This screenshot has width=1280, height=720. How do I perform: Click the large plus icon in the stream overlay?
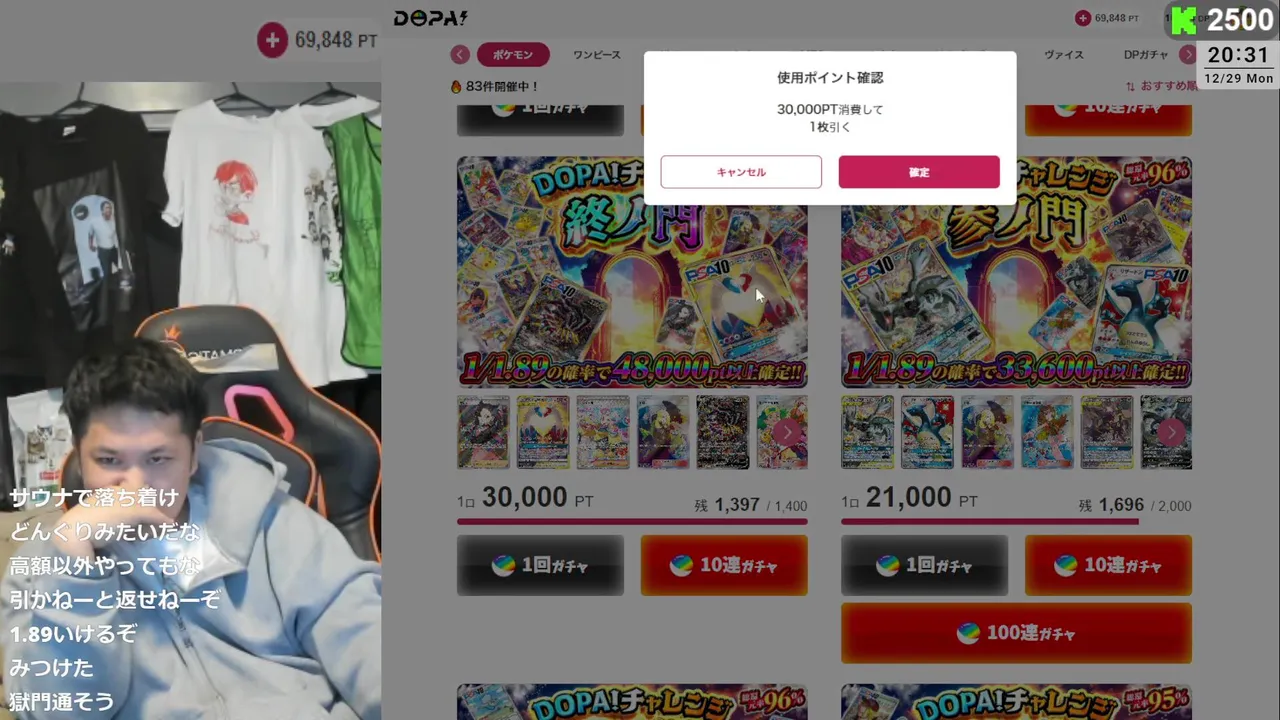(x=272, y=40)
